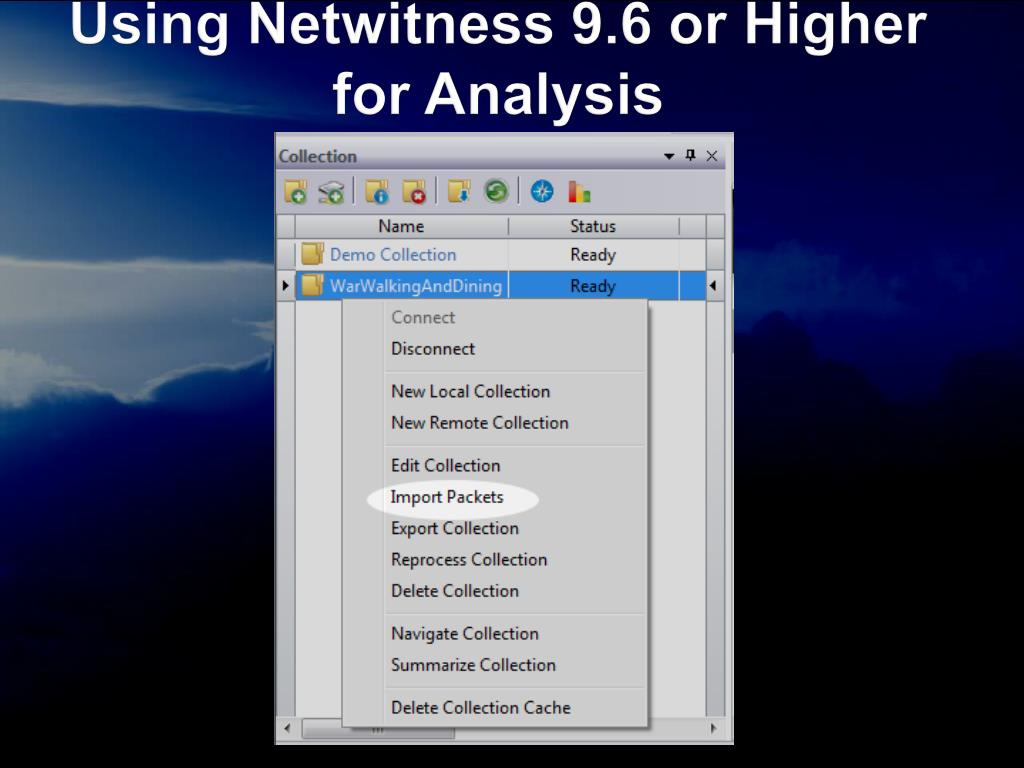Screen dimensions: 1024x768
Task: Click the collection info folder icon
Action: (377, 192)
